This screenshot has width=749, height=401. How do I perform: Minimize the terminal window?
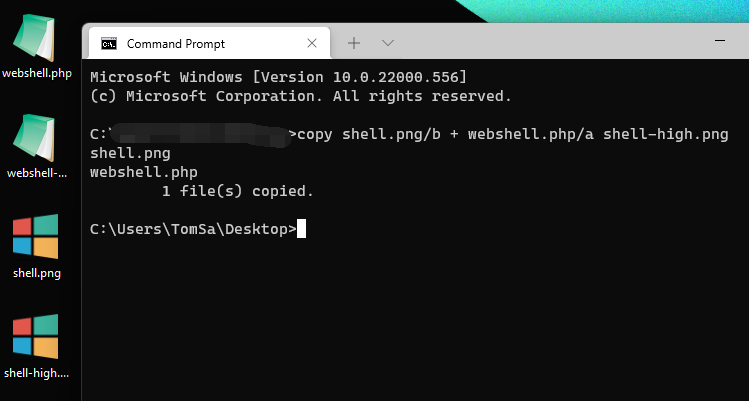(719, 41)
